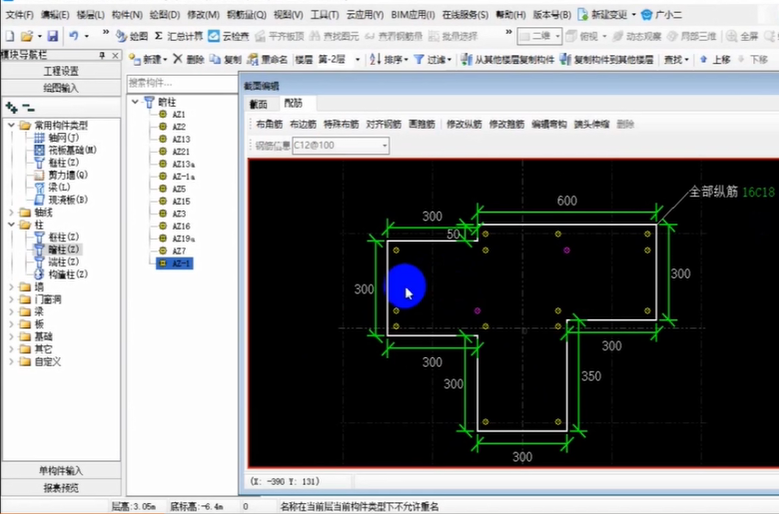Click the 绘图输入 navigation button
Viewport: 779px width, 514px height.
pyautogui.click(x=61, y=88)
